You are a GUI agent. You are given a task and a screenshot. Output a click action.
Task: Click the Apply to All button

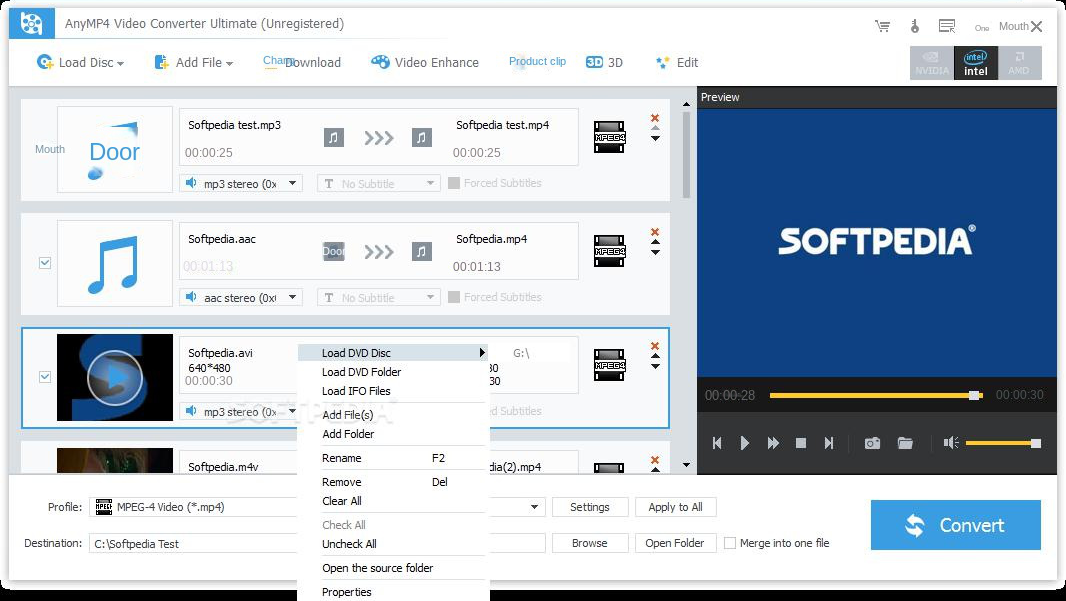675,507
